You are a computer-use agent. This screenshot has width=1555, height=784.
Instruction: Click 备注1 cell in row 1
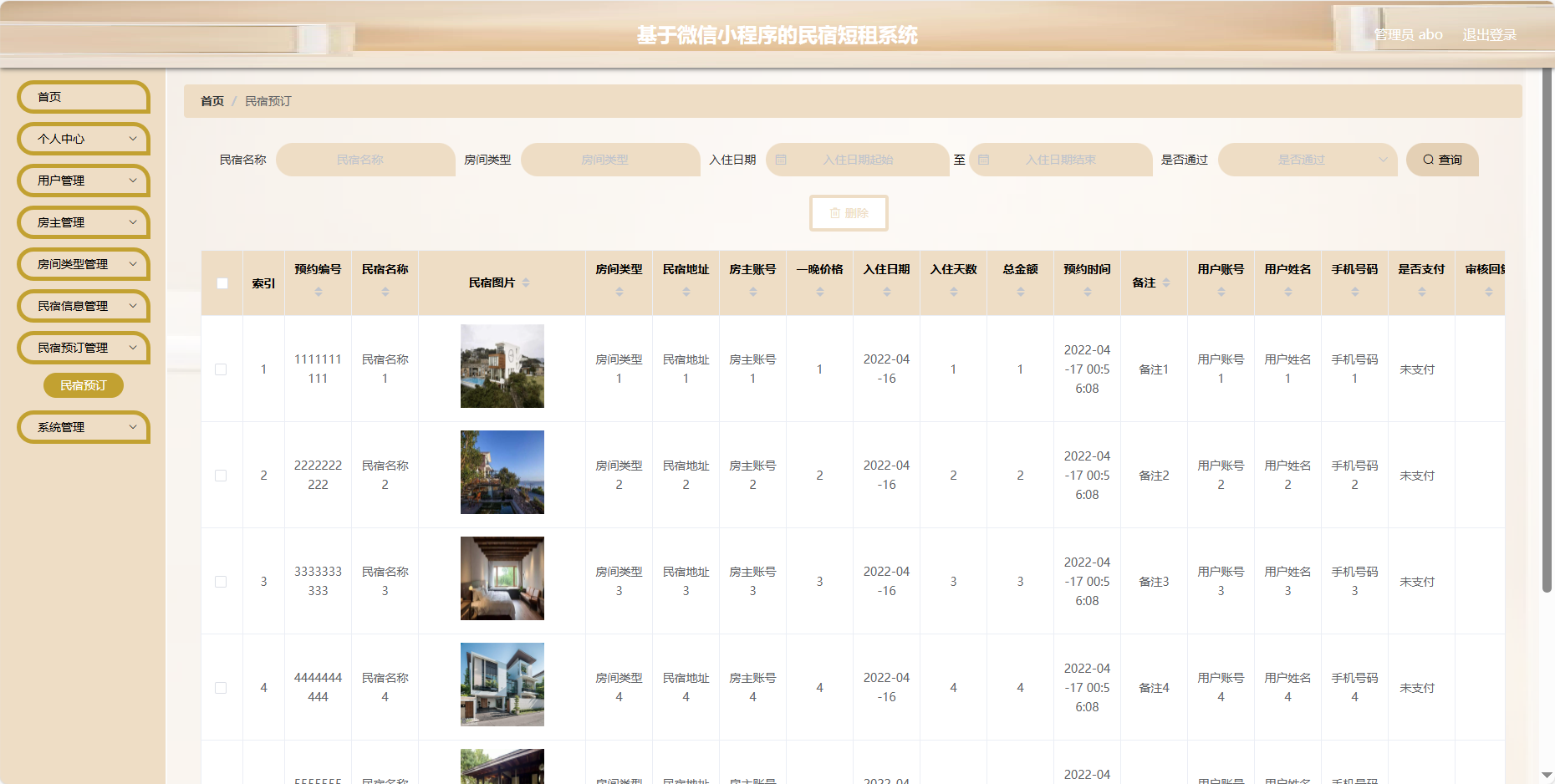[x=1154, y=369]
